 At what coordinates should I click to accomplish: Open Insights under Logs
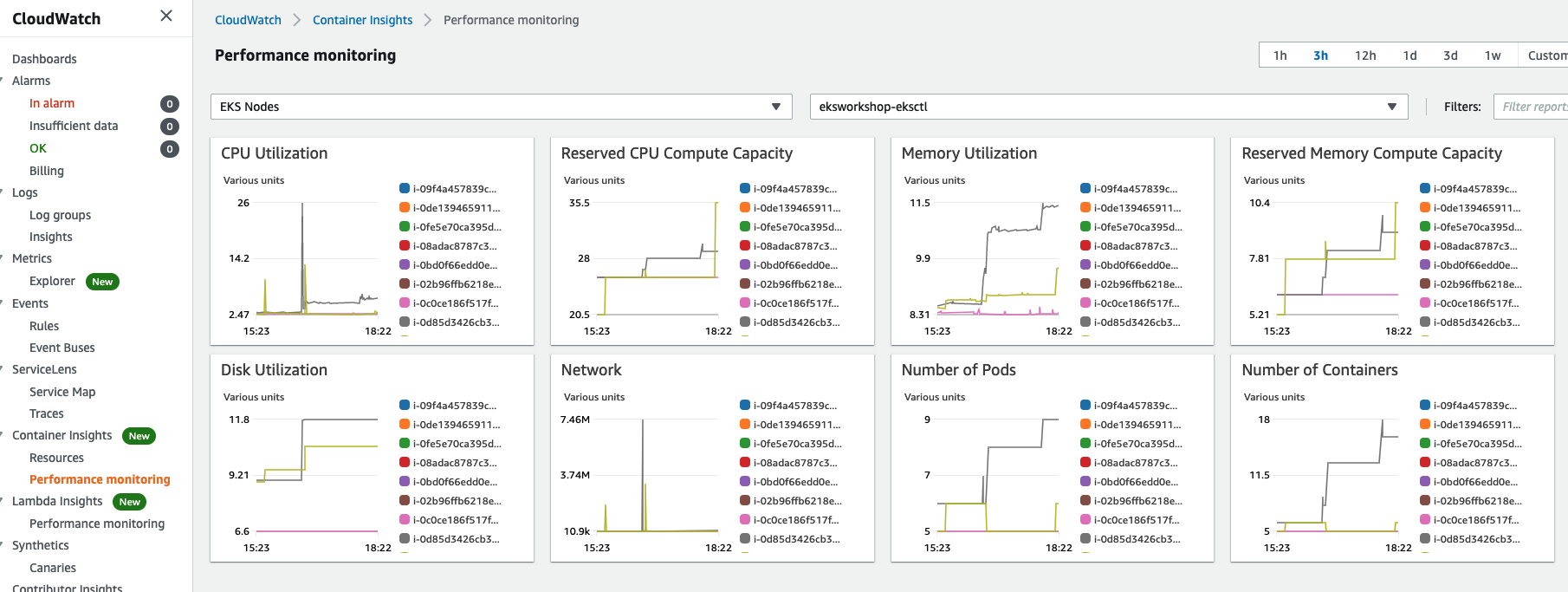tap(51, 237)
